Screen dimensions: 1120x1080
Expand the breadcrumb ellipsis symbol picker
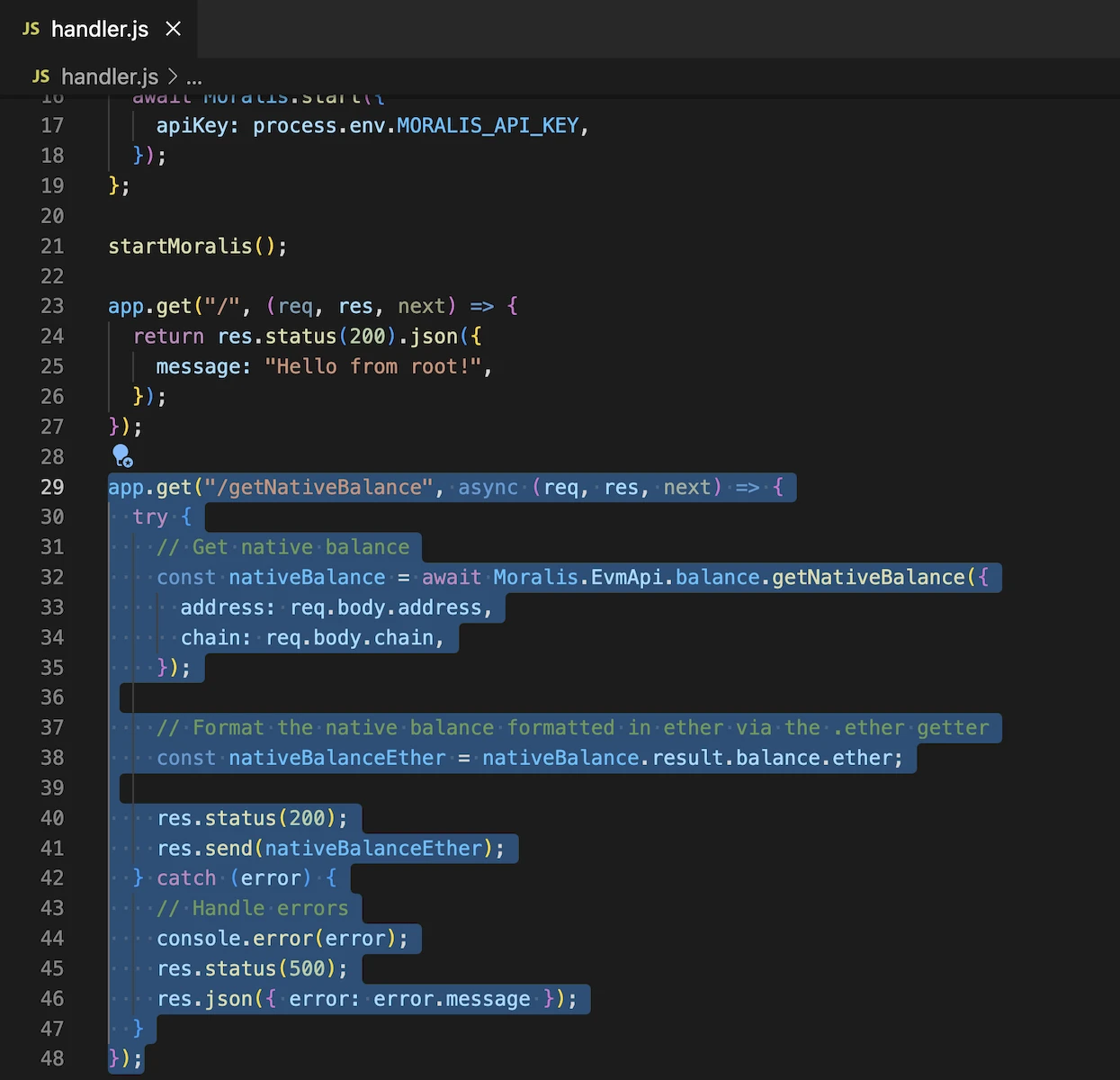point(194,77)
